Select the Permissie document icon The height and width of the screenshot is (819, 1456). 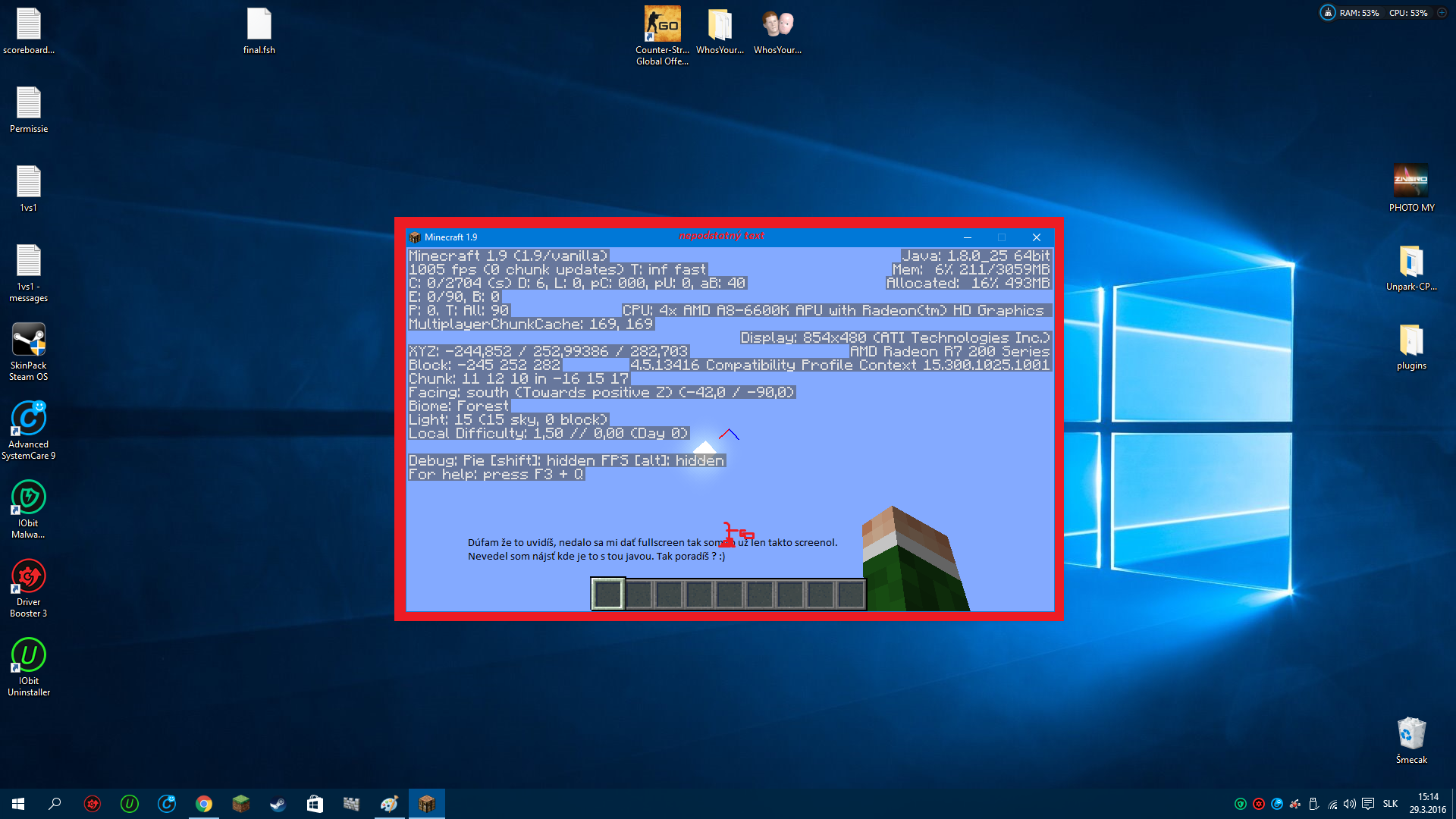[29, 109]
